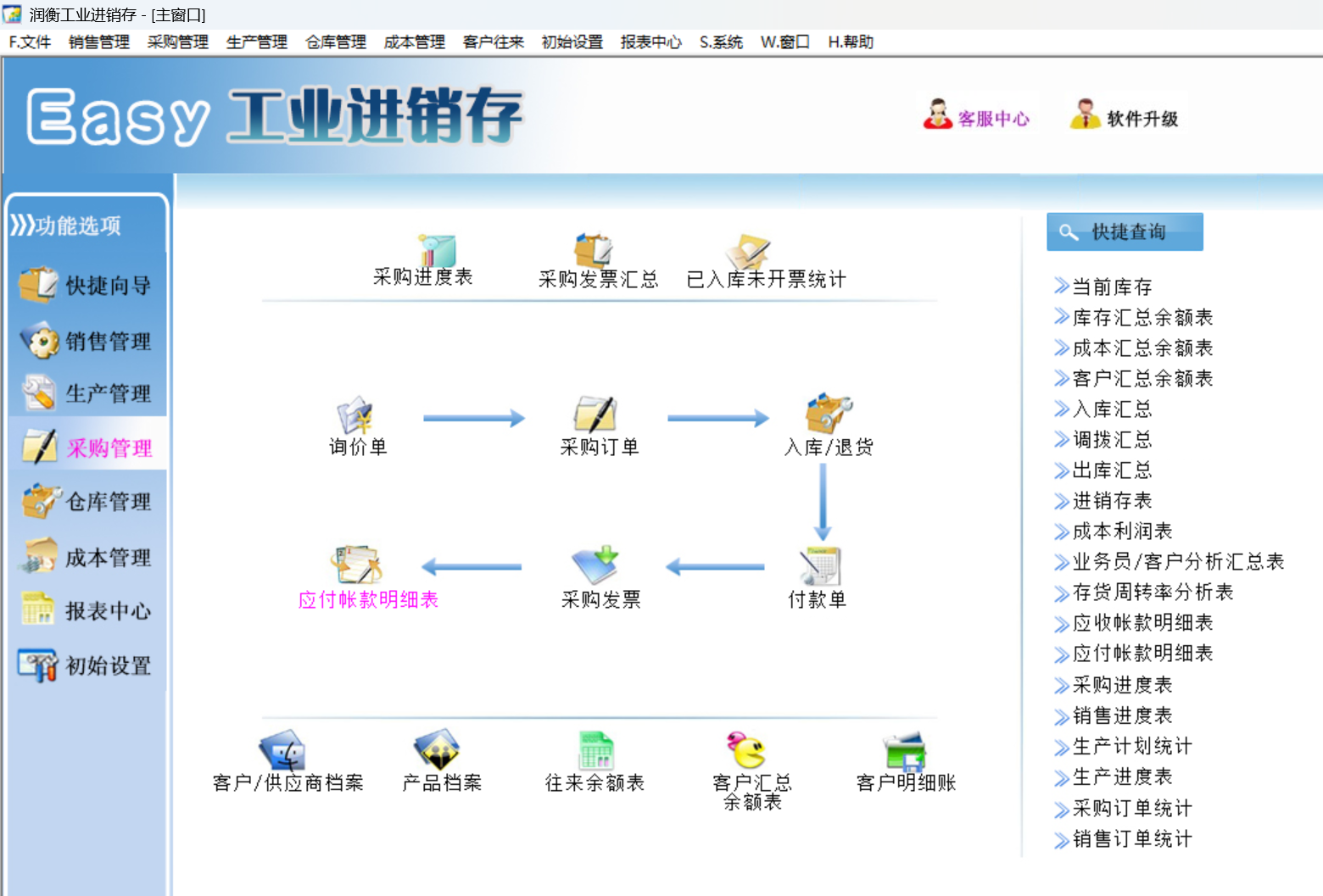Select 报表中心 in the sidebar

[x=86, y=610]
